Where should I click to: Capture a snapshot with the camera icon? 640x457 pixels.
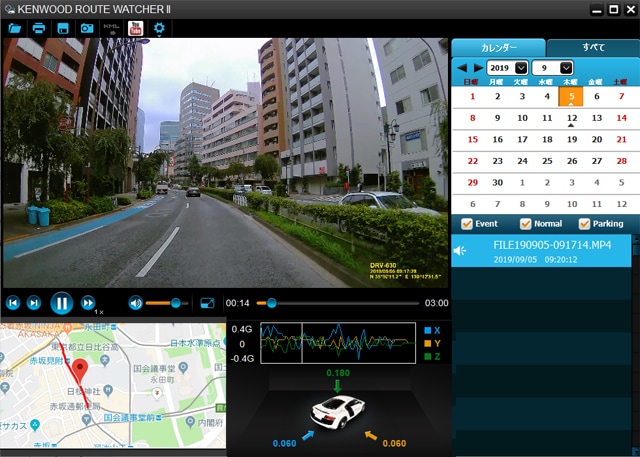tap(86, 28)
